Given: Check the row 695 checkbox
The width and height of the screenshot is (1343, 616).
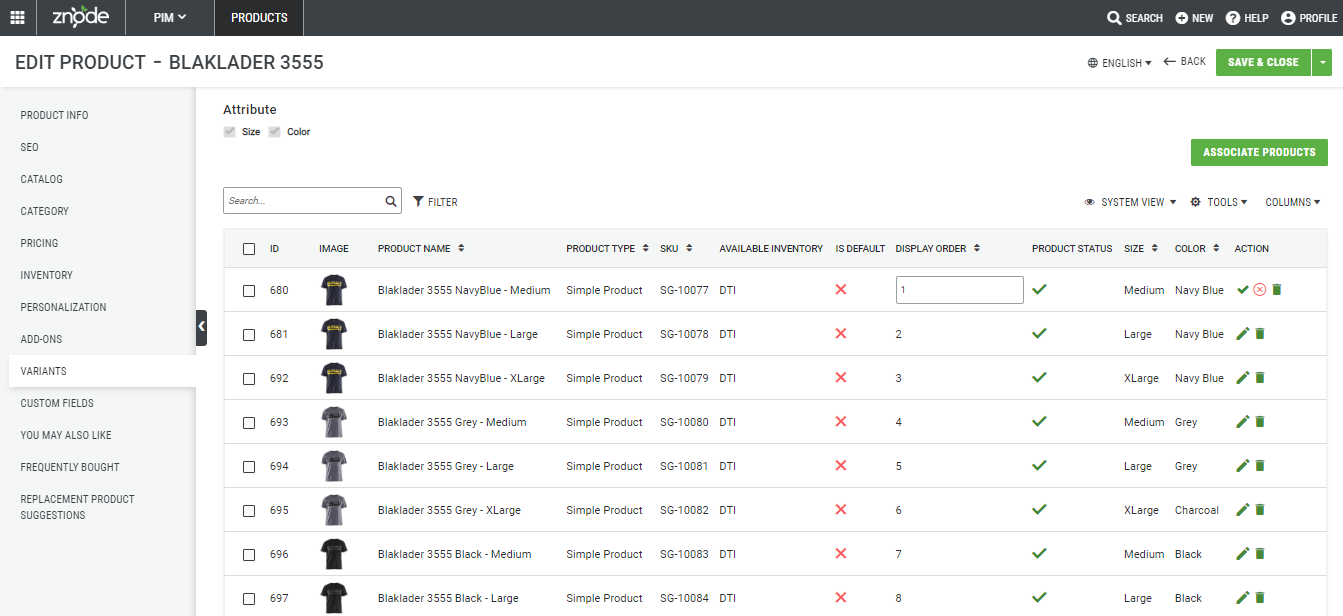Looking at the screenshot, I should pos(249,511).
